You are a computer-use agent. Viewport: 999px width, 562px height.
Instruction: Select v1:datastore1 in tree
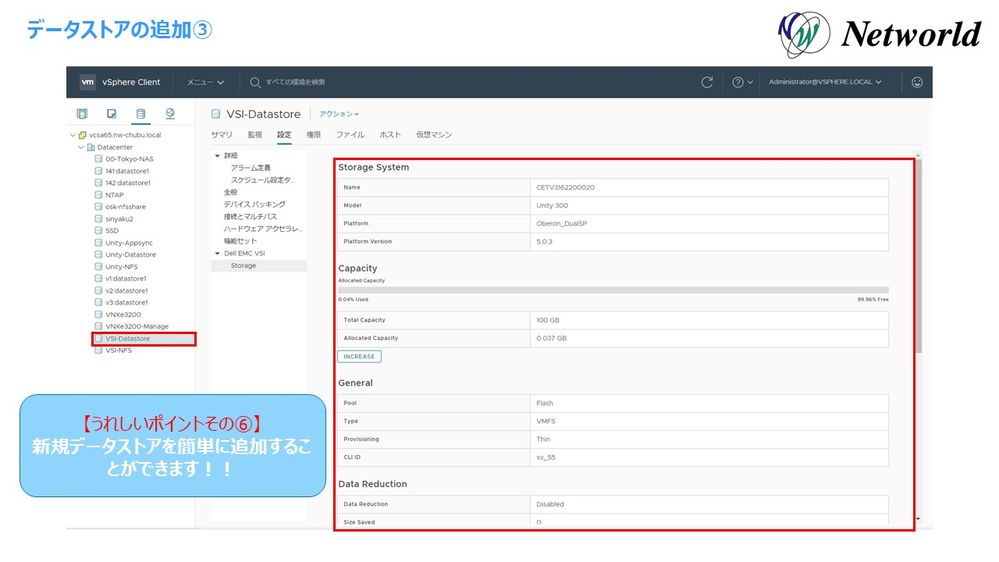click(x=126, y=278)
